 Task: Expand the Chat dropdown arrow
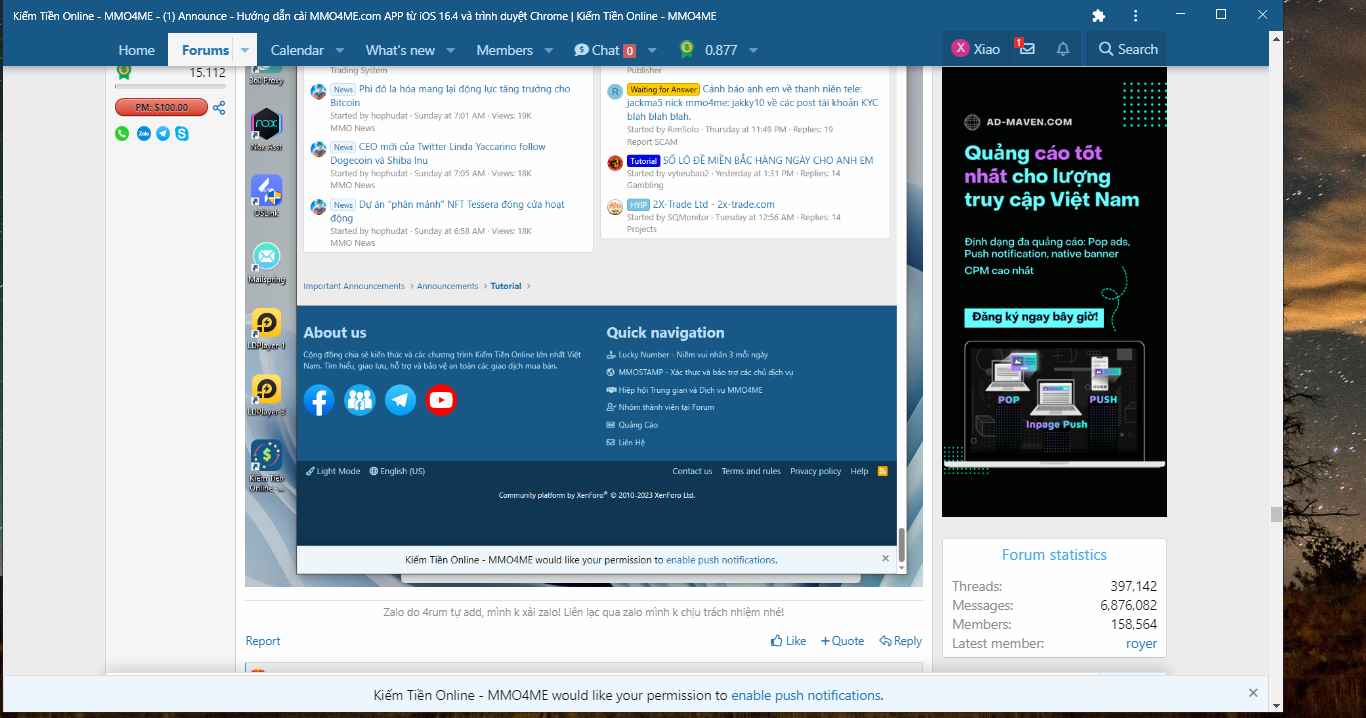[x=653, y=50]
